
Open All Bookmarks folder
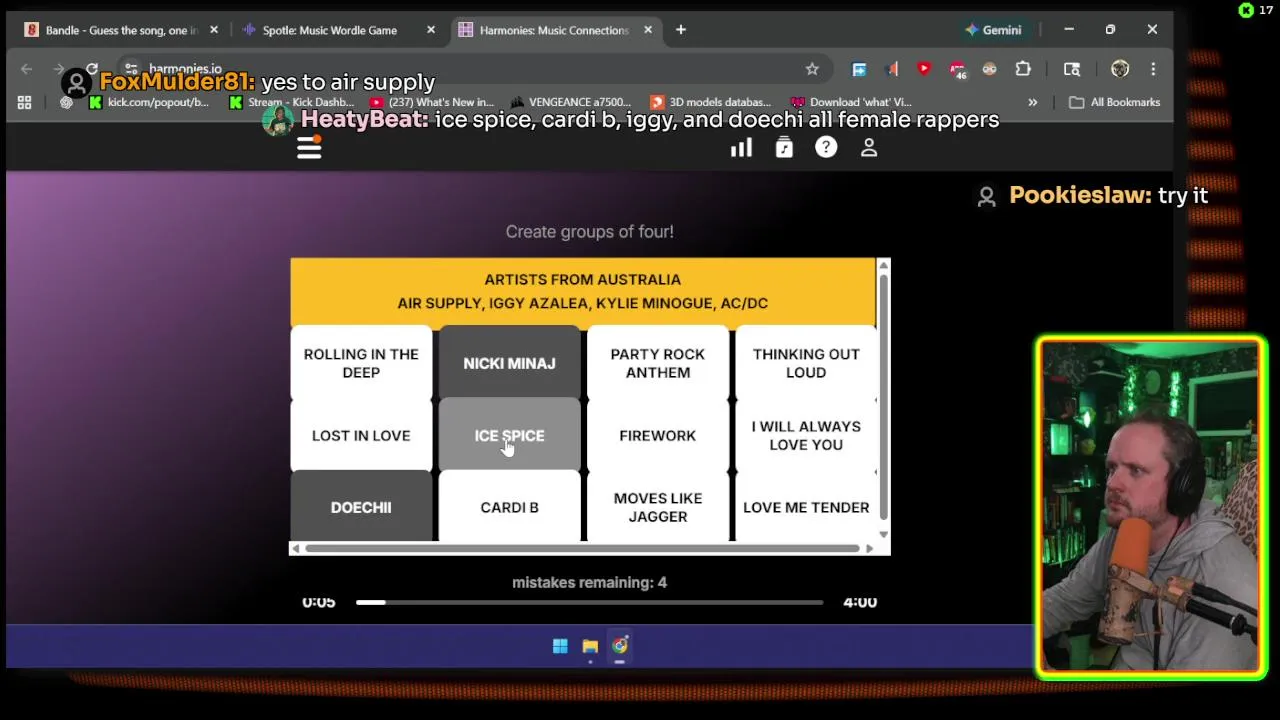pos(1115,102)
